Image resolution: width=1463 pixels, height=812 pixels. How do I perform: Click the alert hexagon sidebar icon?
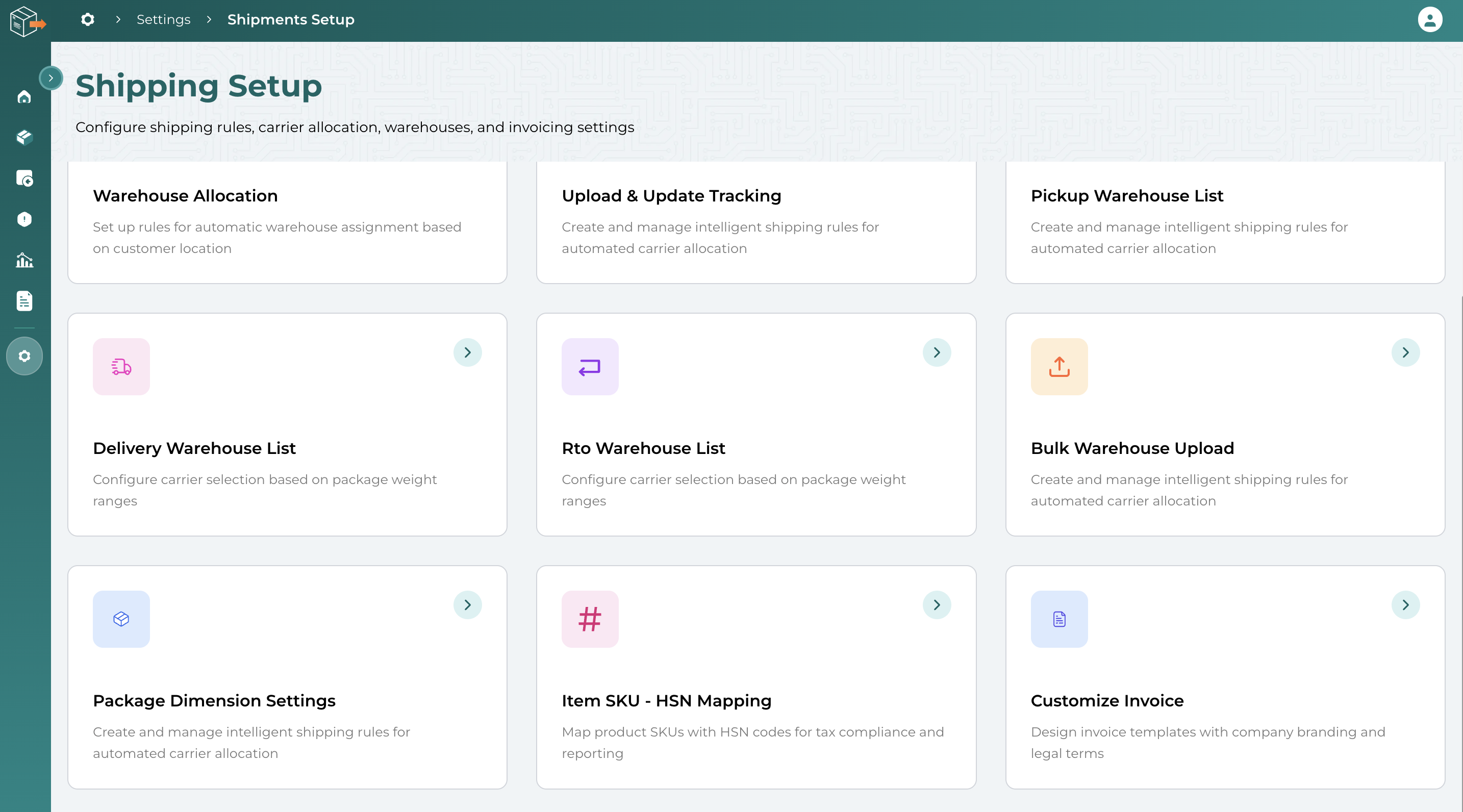[x=24, y=219]
